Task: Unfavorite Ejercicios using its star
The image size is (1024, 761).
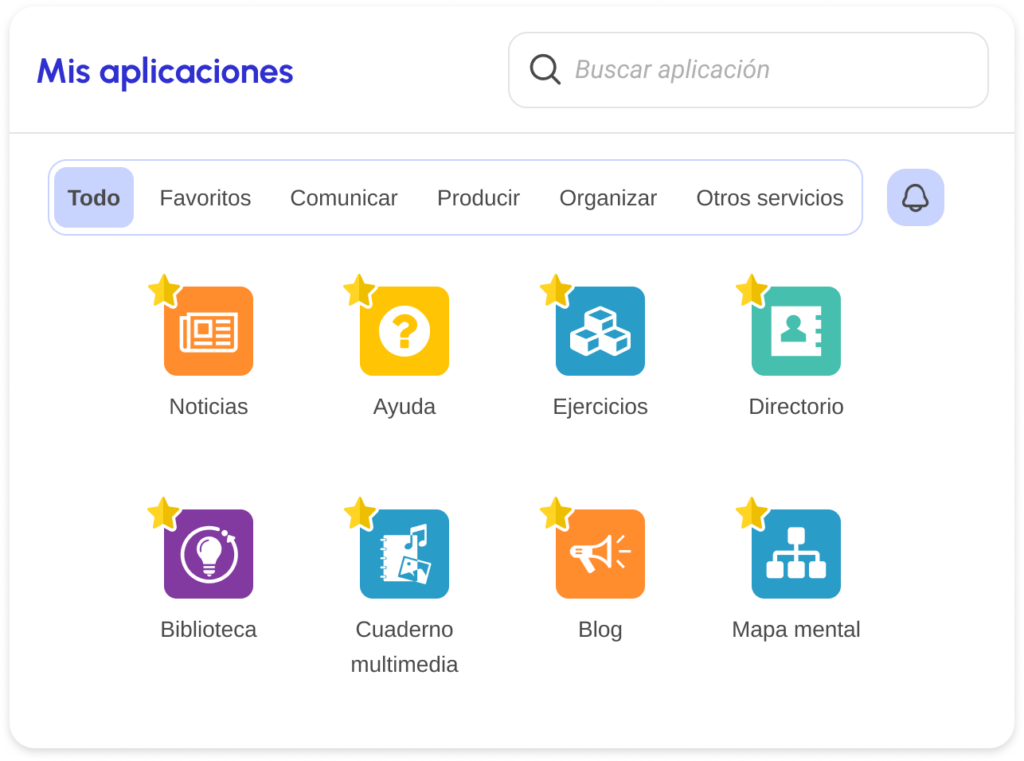Action: click(556, 290)
